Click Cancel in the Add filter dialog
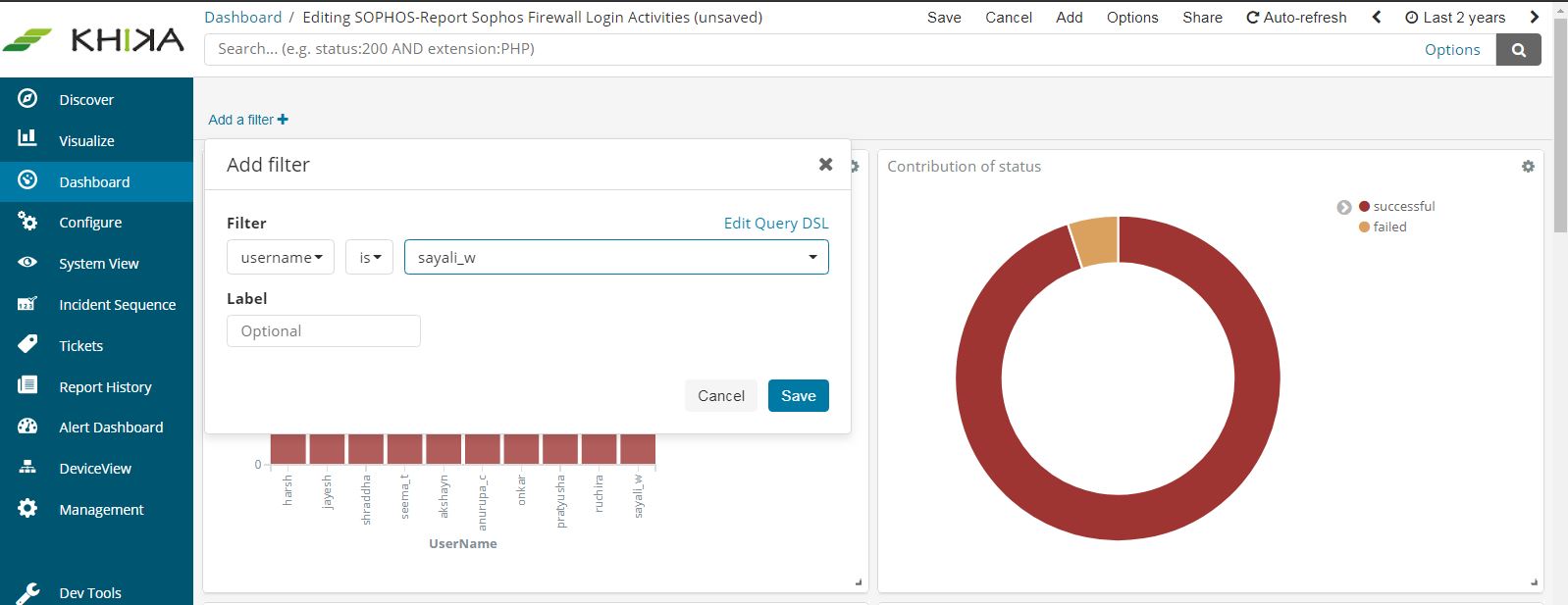This screenshot has height=605, width=1568. [x=721, y=396]
